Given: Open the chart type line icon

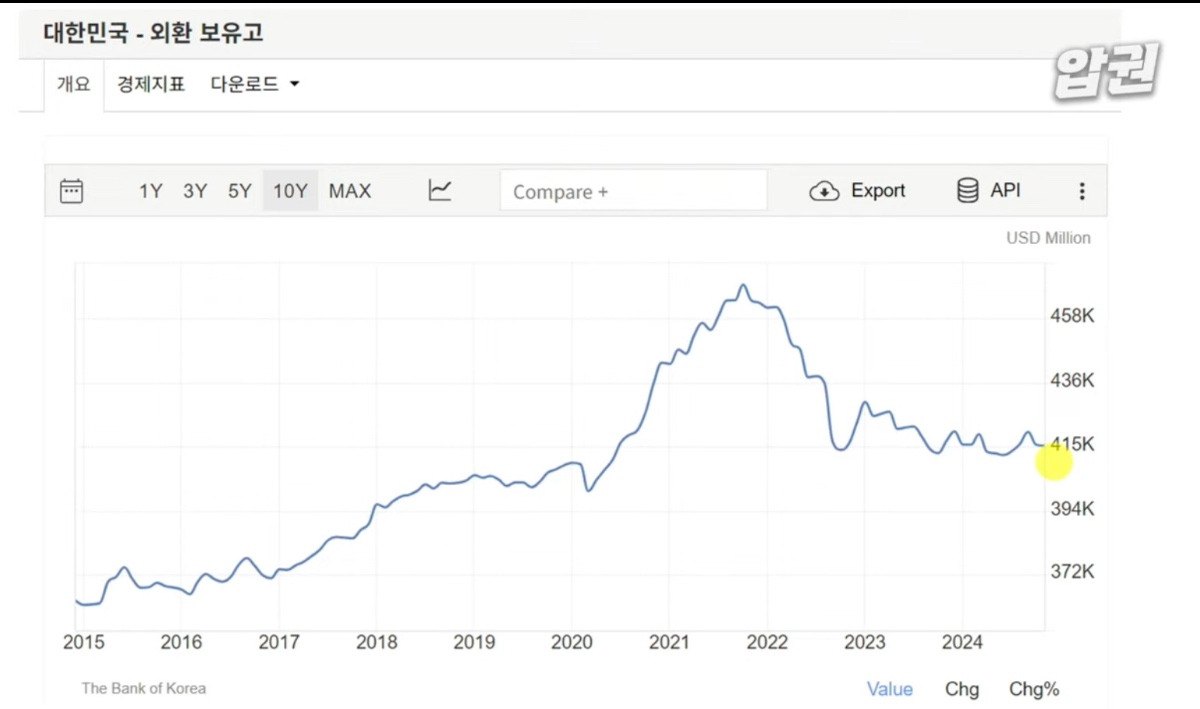Looking at the screenshot, I should 440,190.
